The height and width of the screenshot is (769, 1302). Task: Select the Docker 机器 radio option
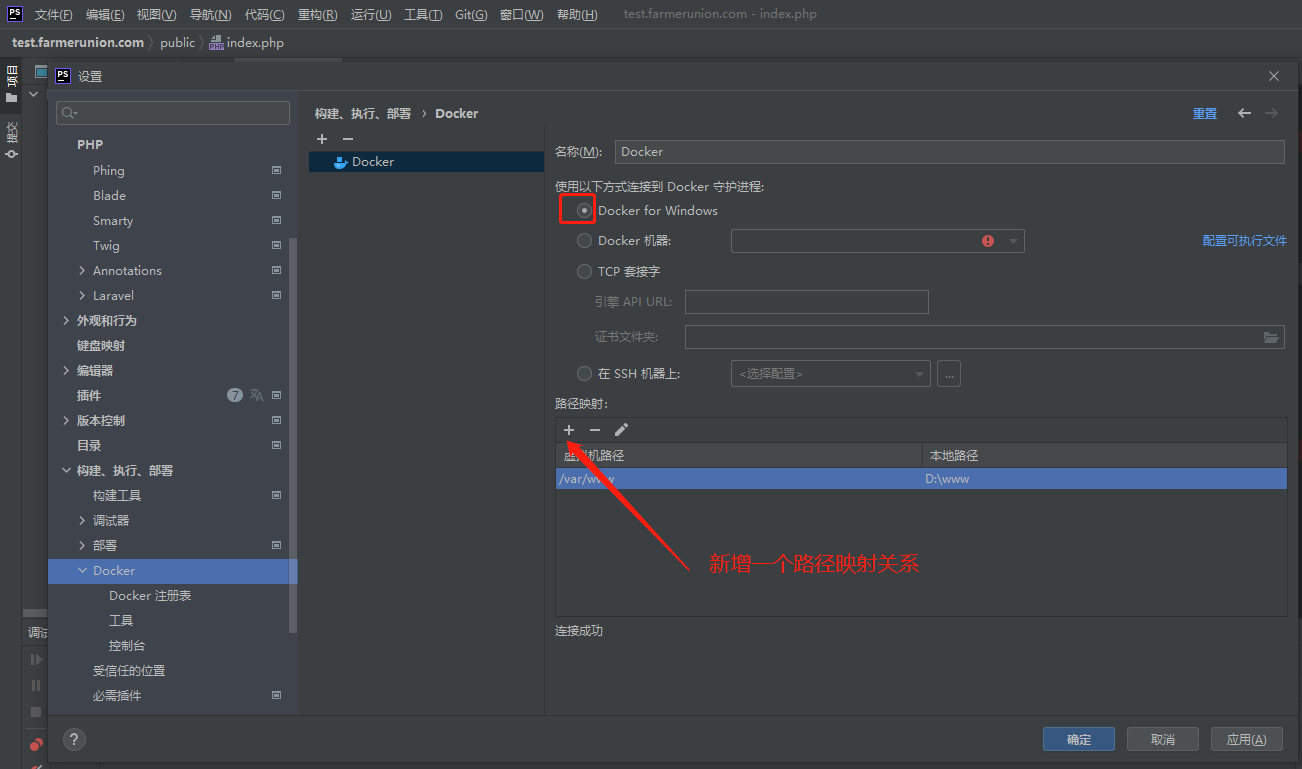pyautogui.click(x=585, y=241)
